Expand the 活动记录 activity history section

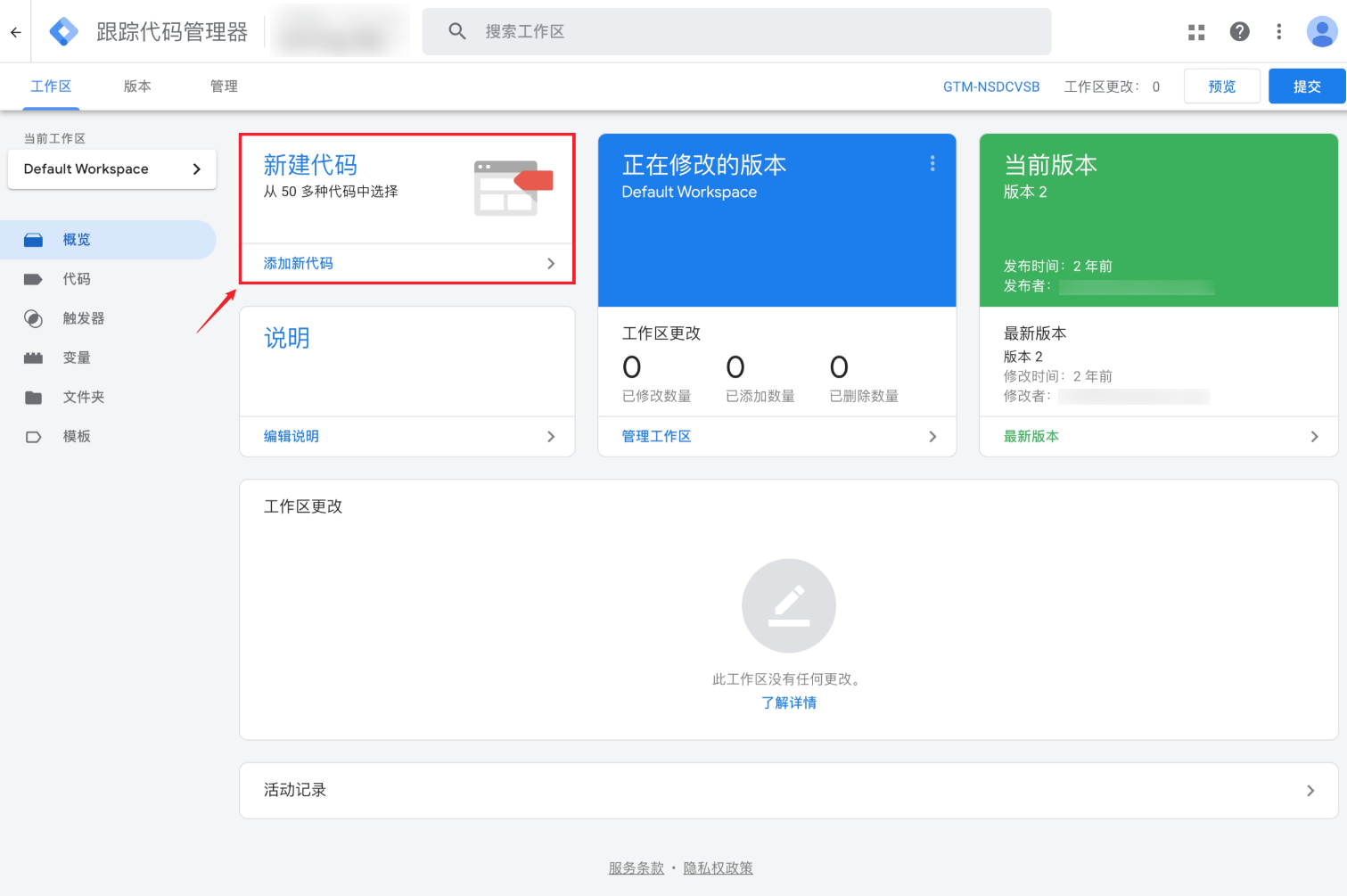pos(1310,790)
